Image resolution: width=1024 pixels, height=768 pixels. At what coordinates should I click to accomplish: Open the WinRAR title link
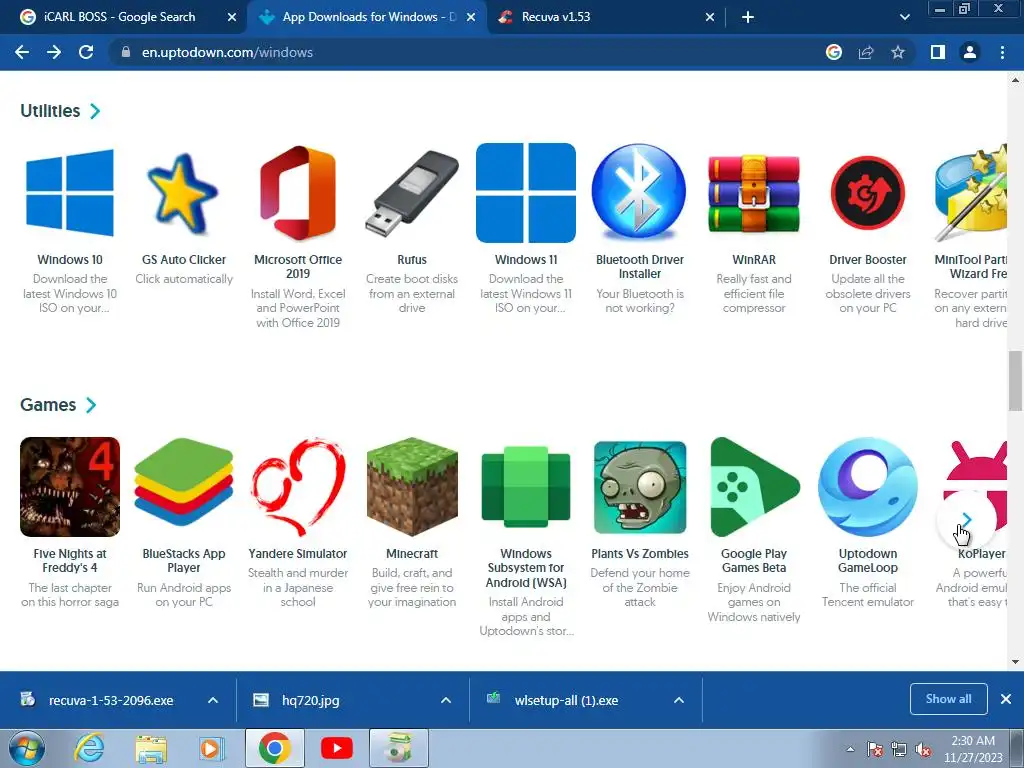754,259
